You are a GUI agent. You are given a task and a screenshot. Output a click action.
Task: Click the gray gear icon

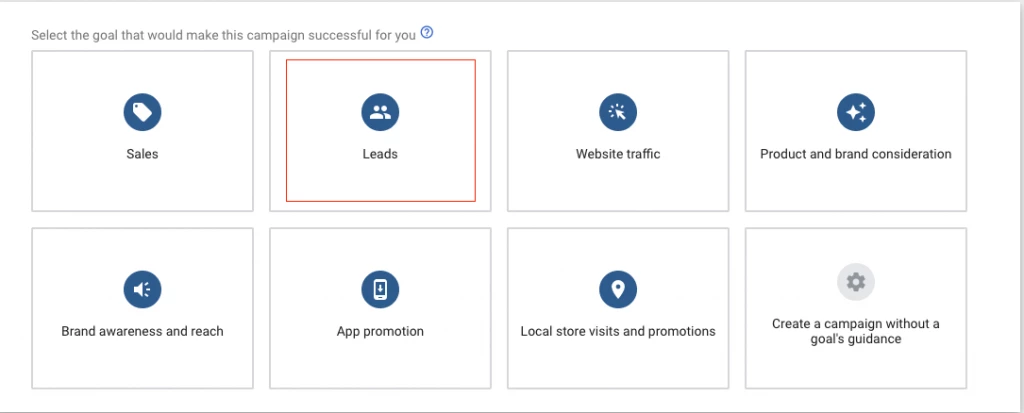855,283
